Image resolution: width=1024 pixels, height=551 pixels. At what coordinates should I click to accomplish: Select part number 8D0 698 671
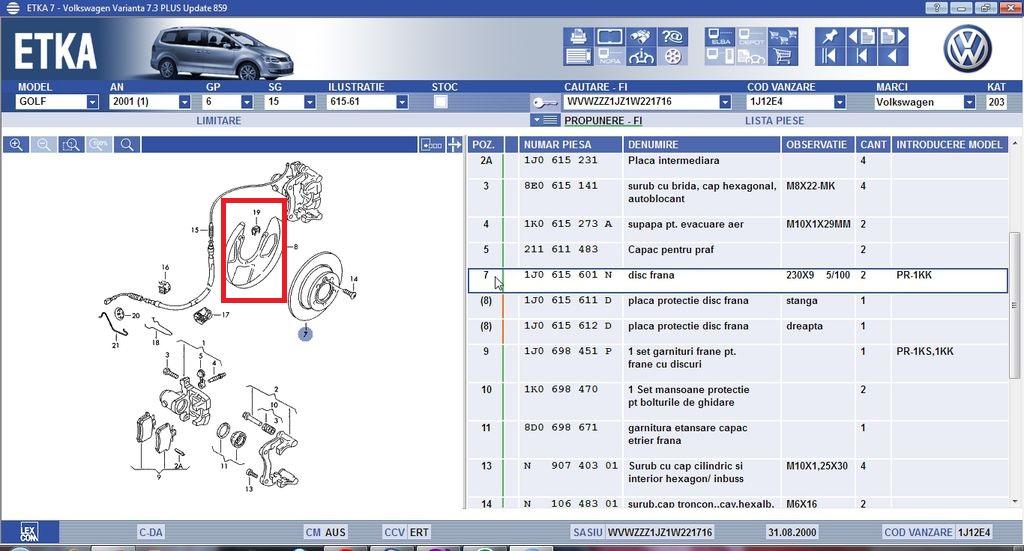[561, 428]
